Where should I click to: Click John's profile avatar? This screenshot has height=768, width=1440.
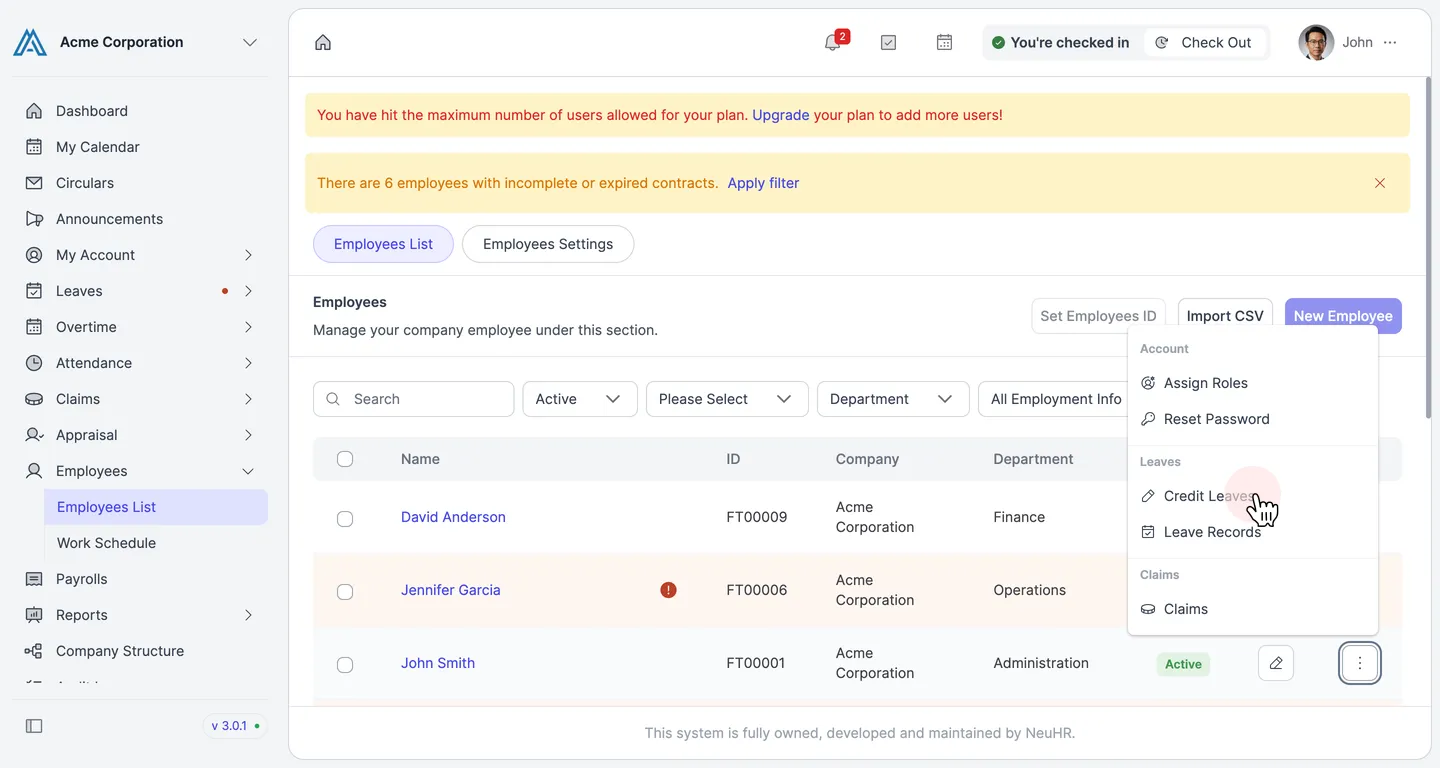tap(1316, 42)
